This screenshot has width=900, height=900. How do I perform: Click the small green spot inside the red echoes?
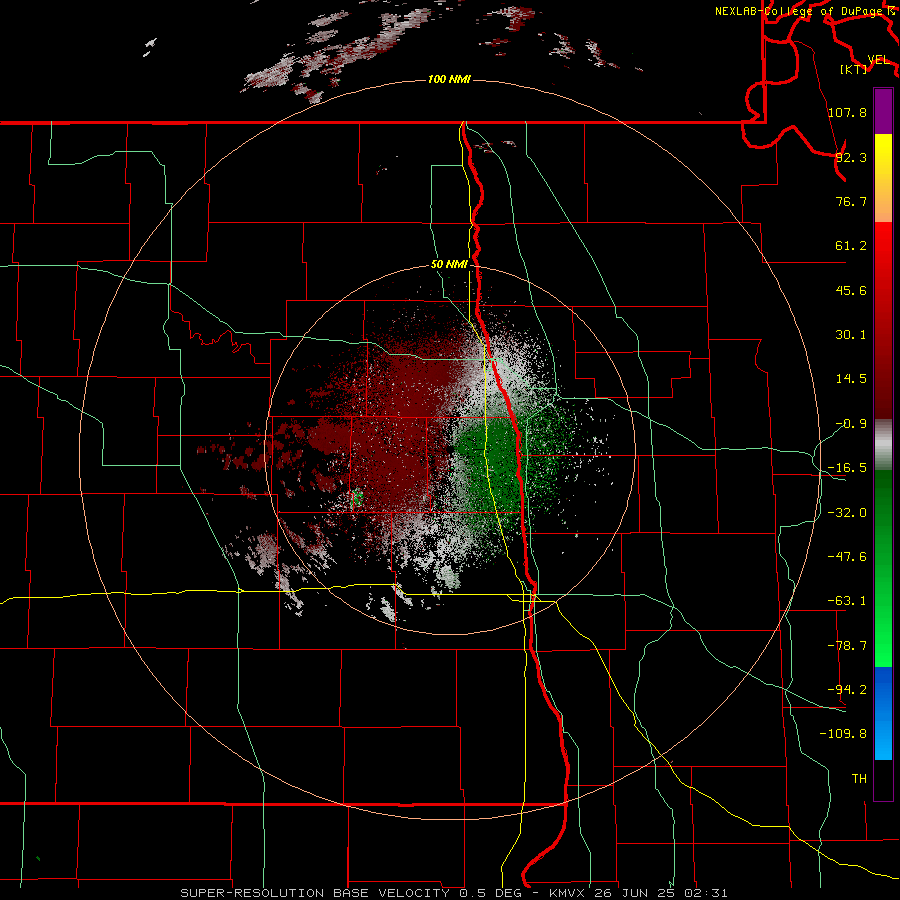pos(356,497)
